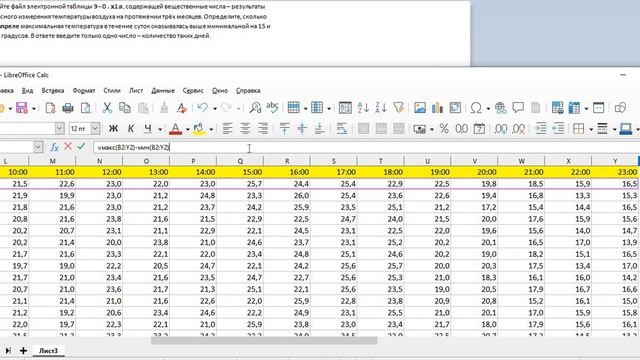Click the Export as PDF icon

coord(50,108)
